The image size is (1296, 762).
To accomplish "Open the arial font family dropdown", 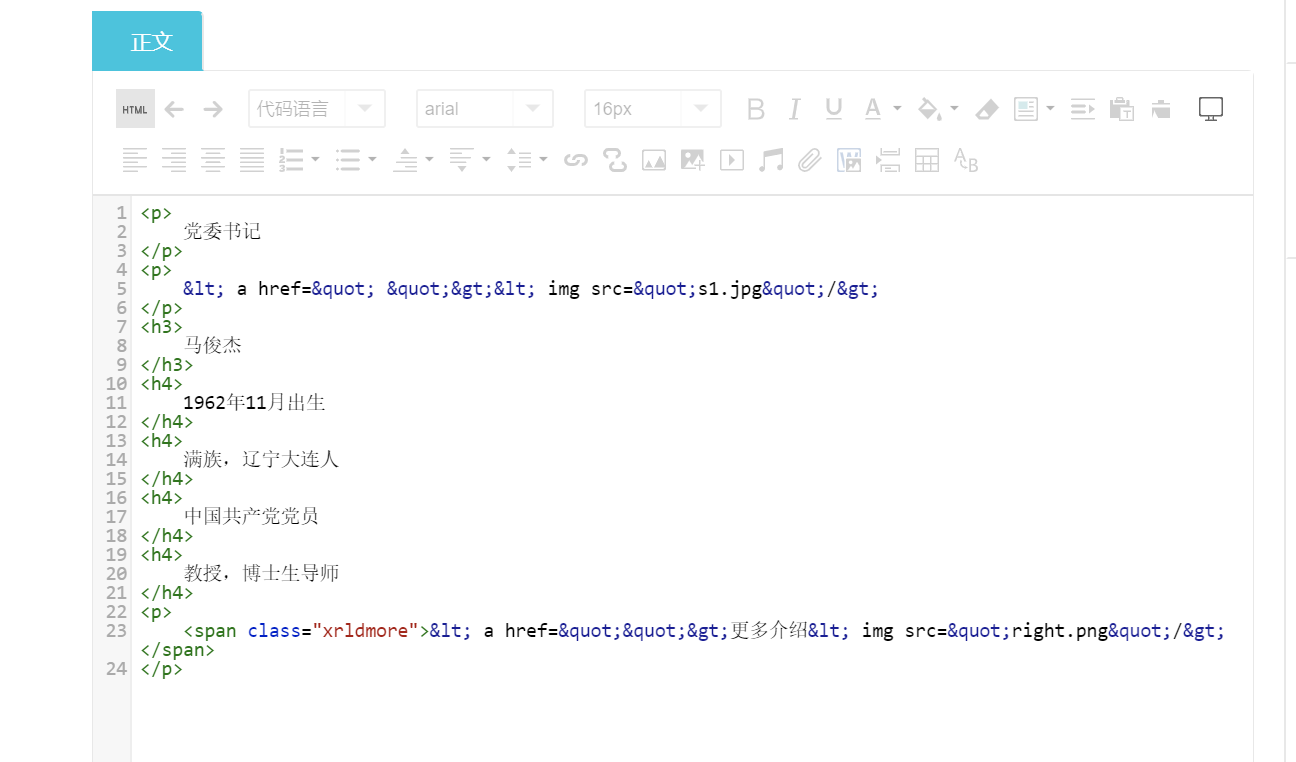I will [x=485, y=109].
